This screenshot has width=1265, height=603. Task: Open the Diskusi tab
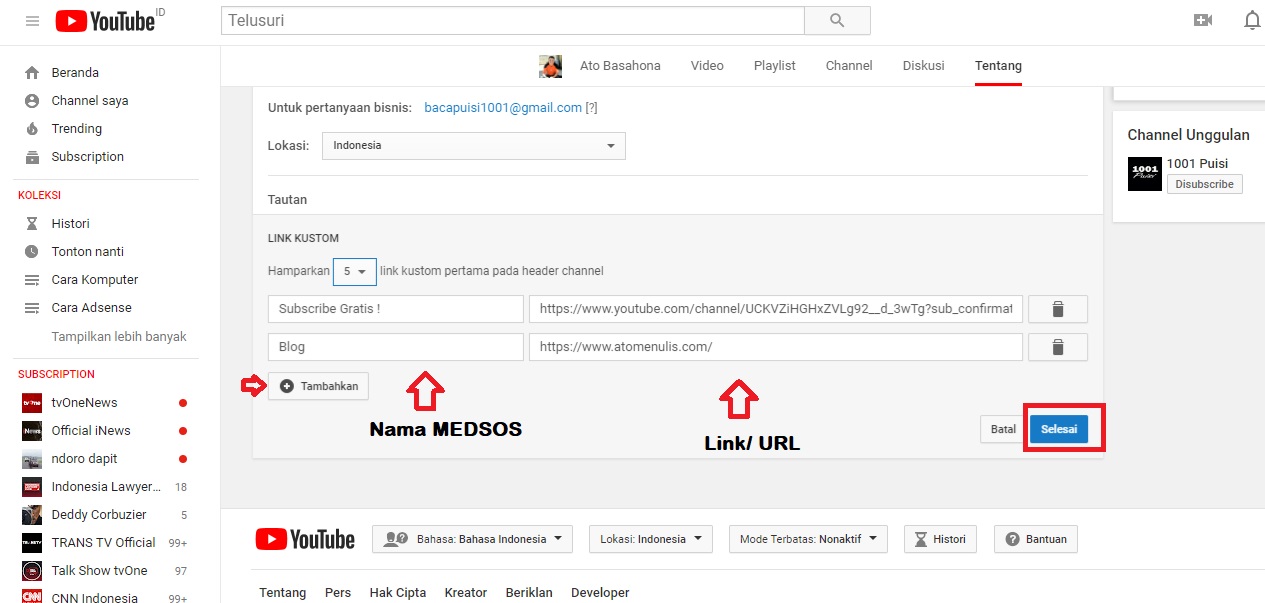(923, 66)
